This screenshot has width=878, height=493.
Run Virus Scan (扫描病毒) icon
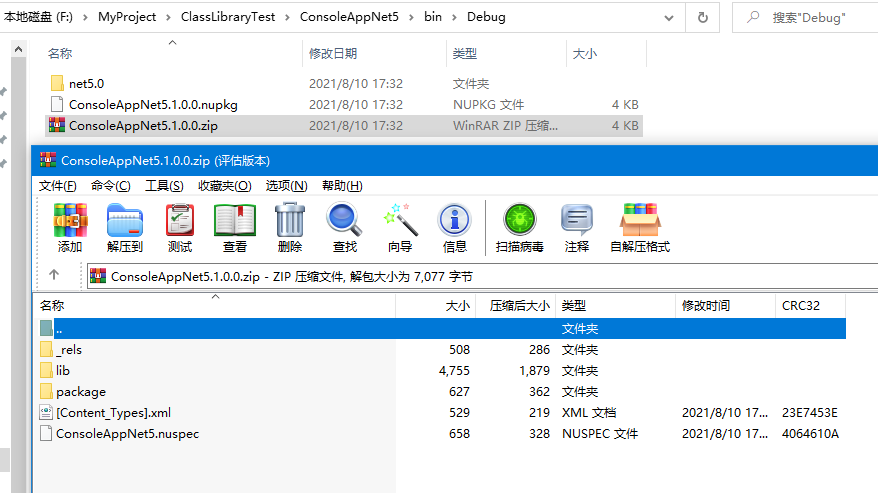519,221
